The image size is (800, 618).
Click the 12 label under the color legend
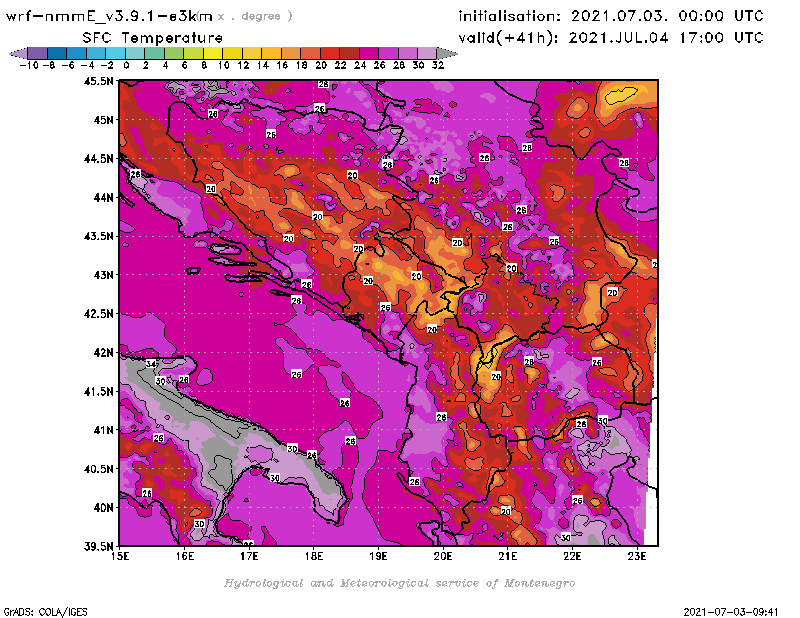(x=243, y=65)
